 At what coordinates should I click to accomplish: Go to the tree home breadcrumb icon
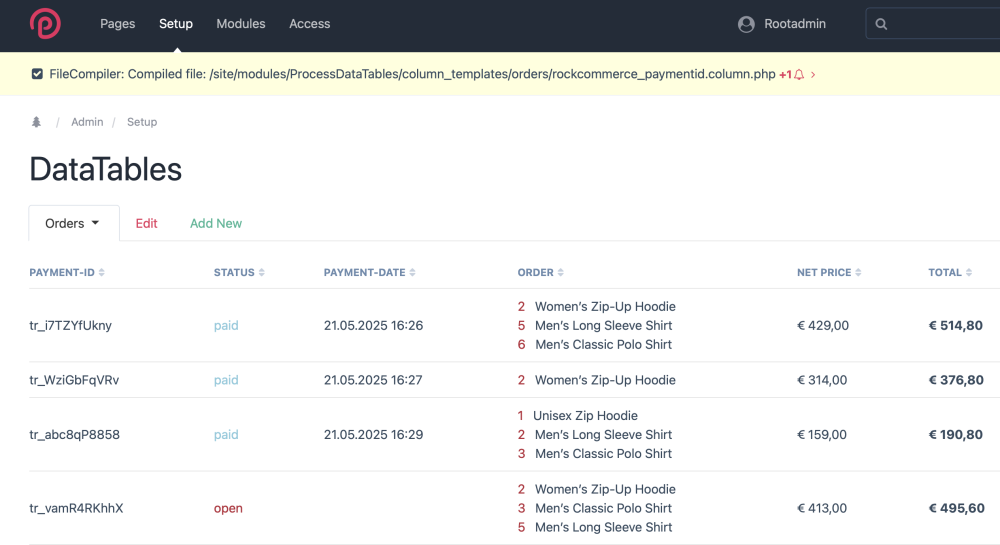(37, 122)
